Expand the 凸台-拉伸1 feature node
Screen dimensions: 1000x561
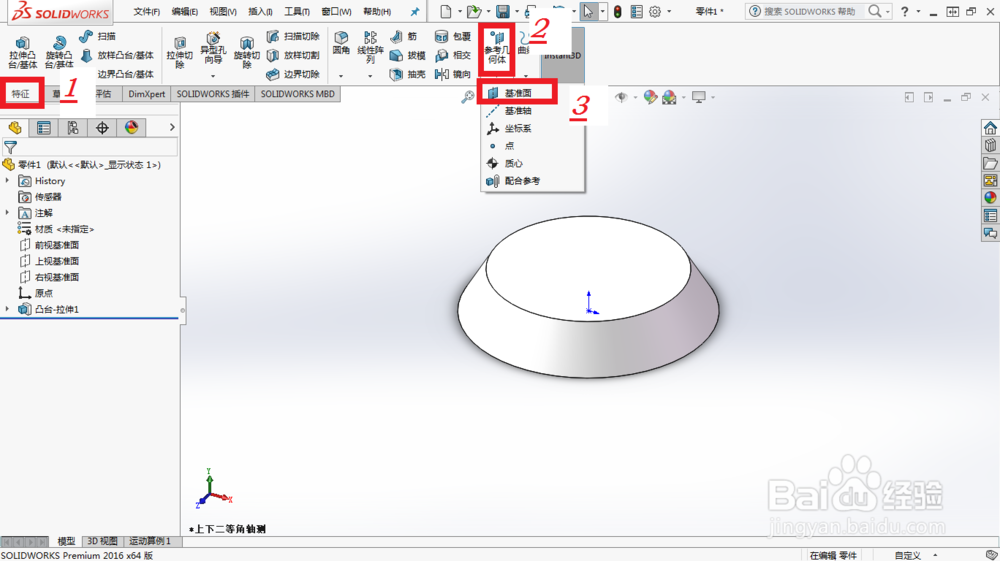pyautogui.click(x=8, y=309)
